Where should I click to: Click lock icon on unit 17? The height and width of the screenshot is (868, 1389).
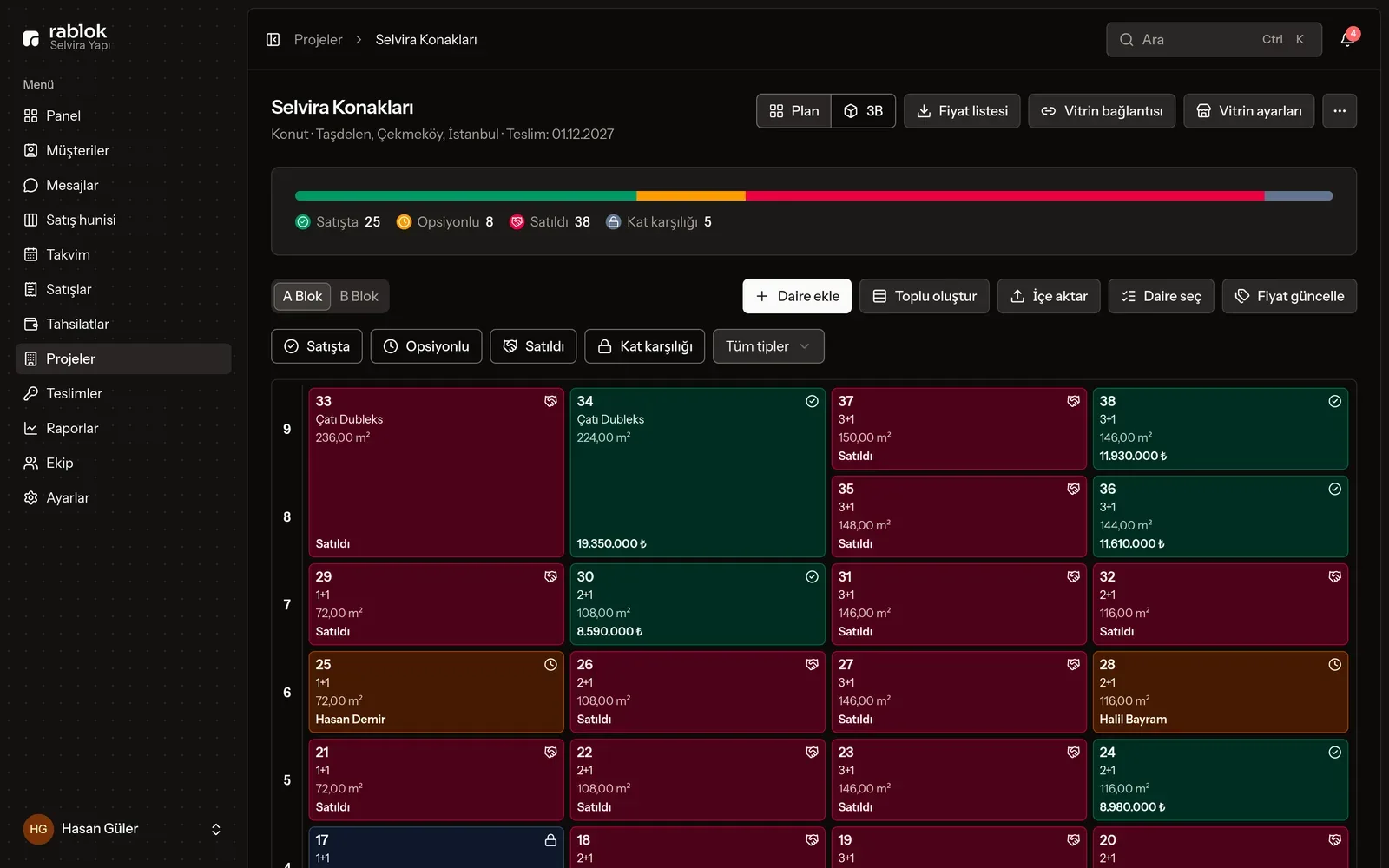click(x=550, y=840)
